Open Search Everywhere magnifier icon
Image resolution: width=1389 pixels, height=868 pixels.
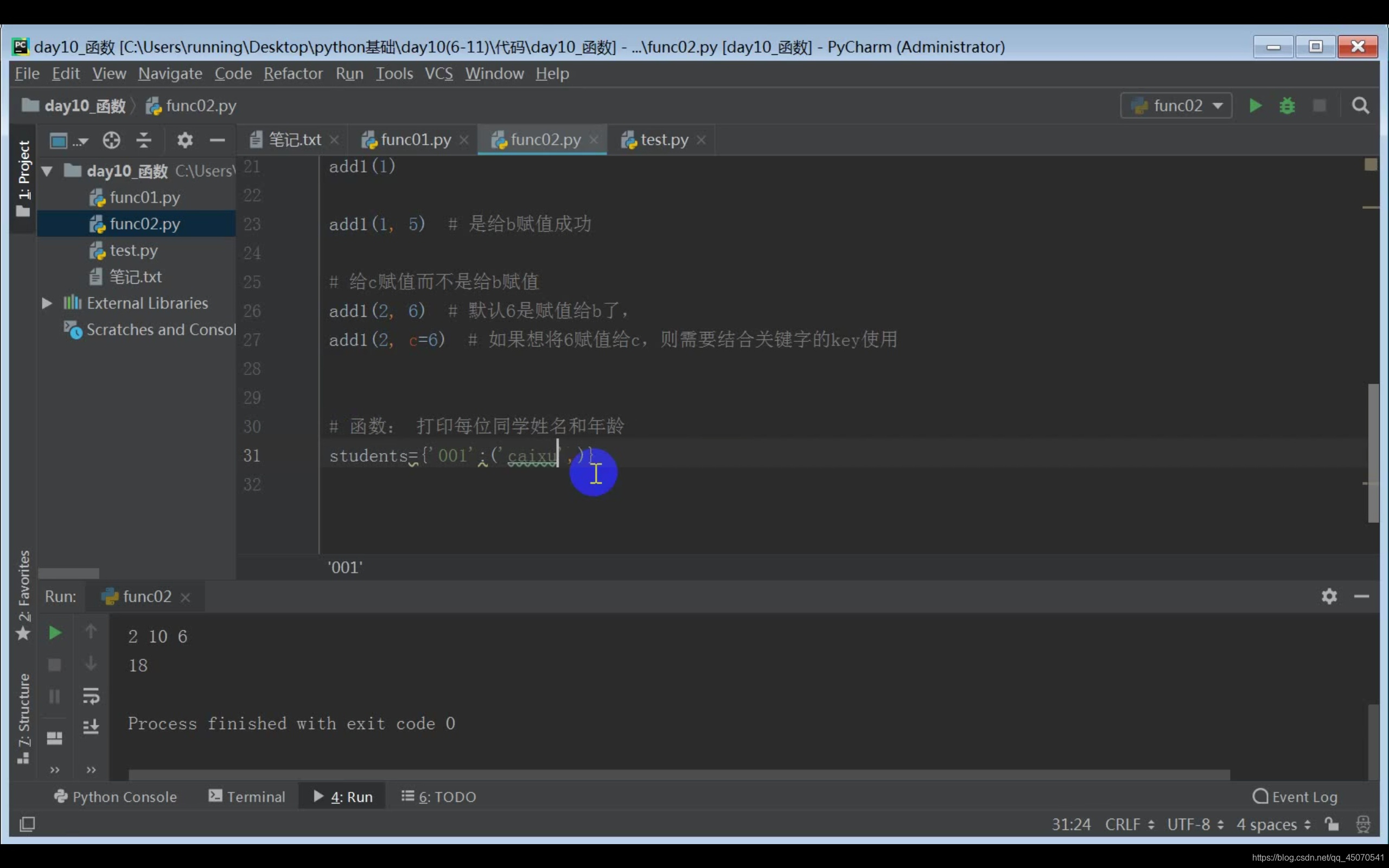1360,106
